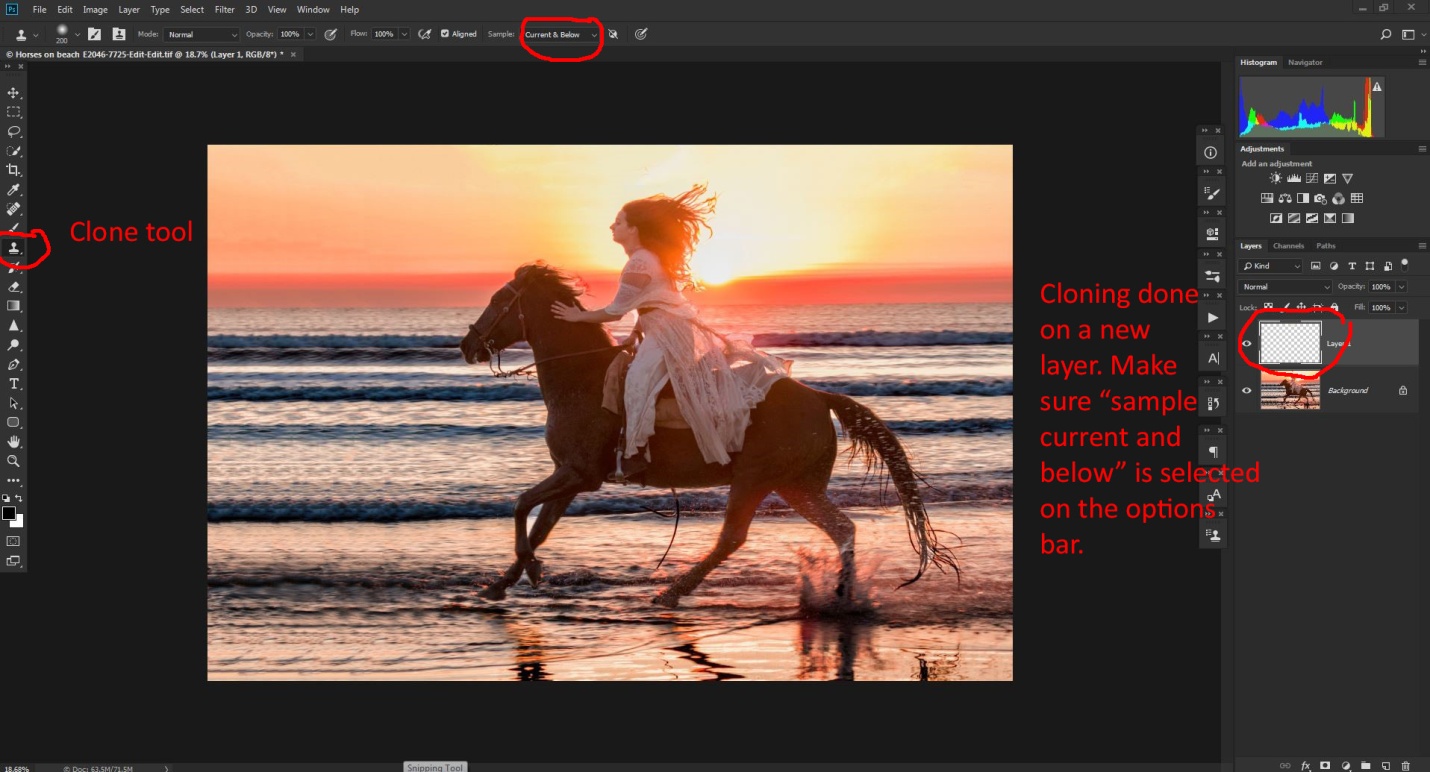Open the Filter menu
This screenshot has width=1430, height=772.
coord(225,9)
